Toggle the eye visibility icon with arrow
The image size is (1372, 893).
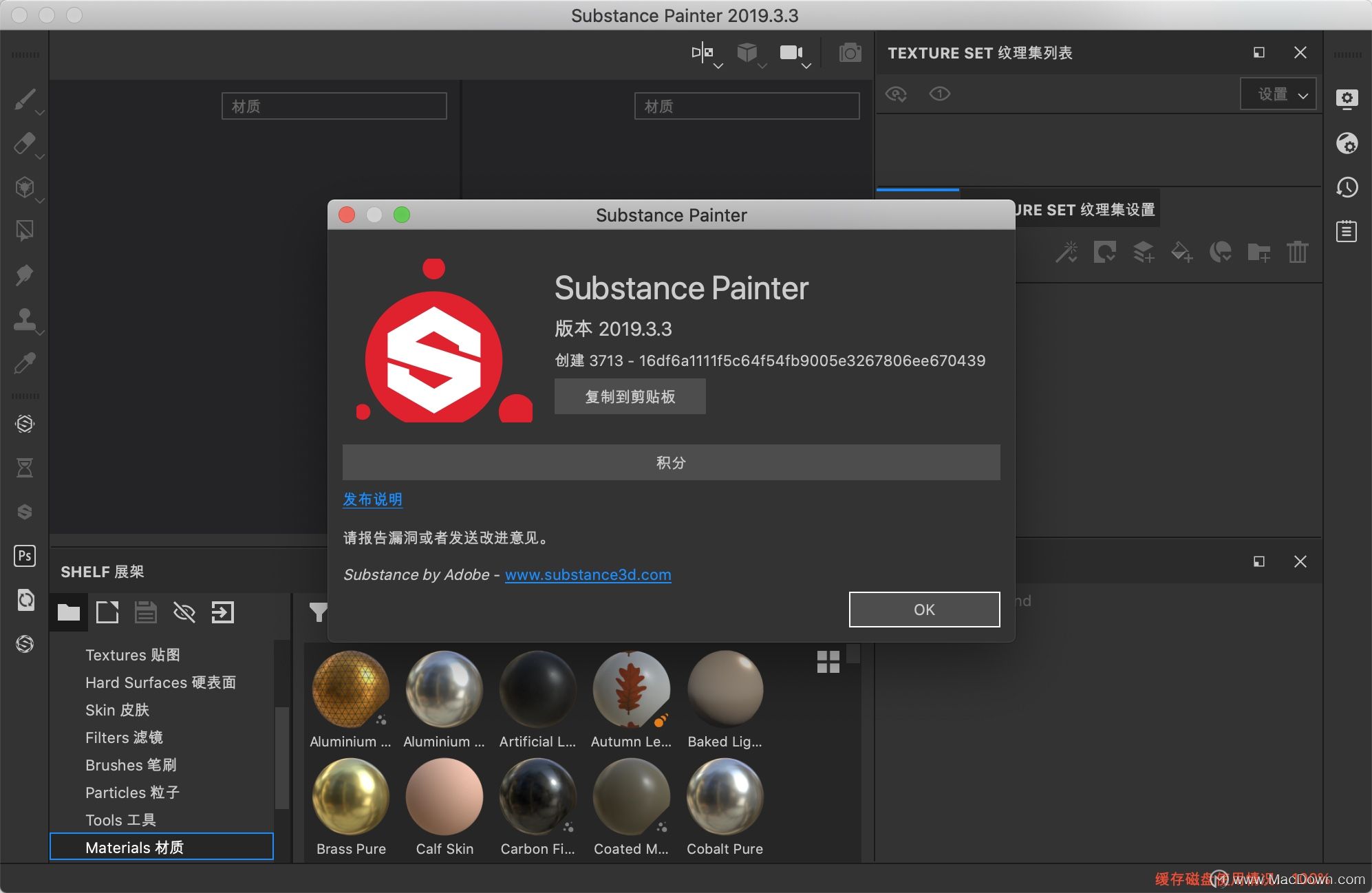point(896,94)
